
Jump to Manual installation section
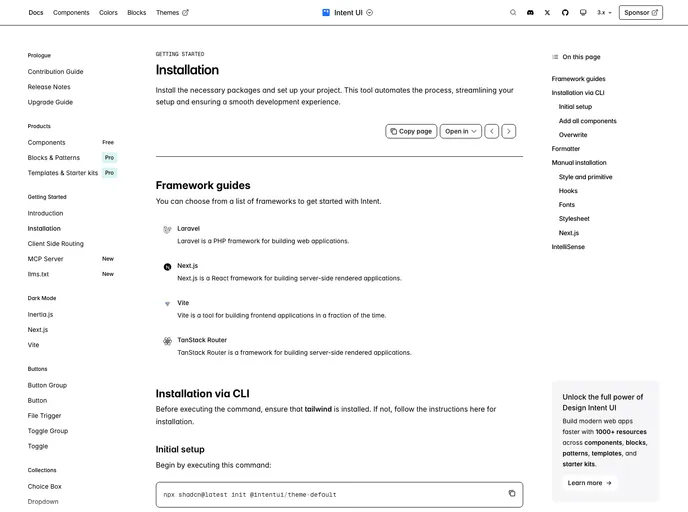point(579,162)
